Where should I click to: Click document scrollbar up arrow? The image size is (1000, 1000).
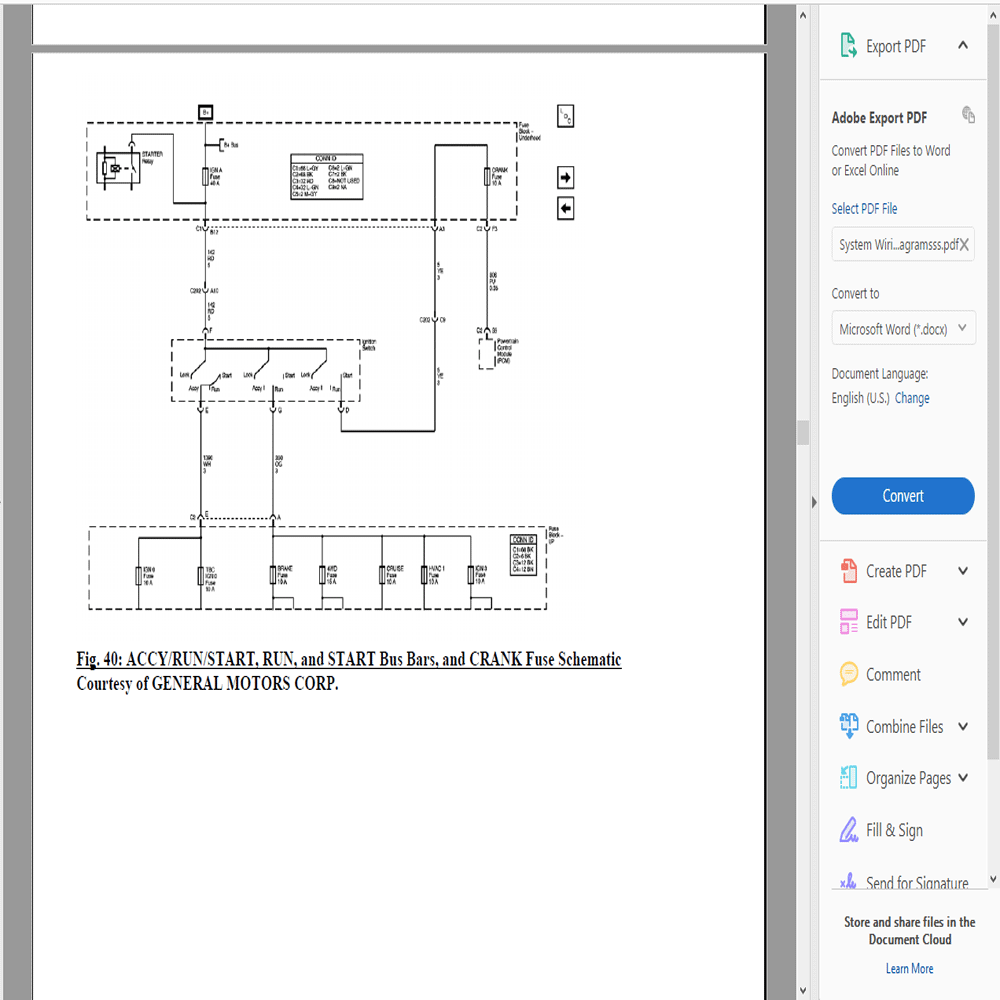[x=803, y=15]
